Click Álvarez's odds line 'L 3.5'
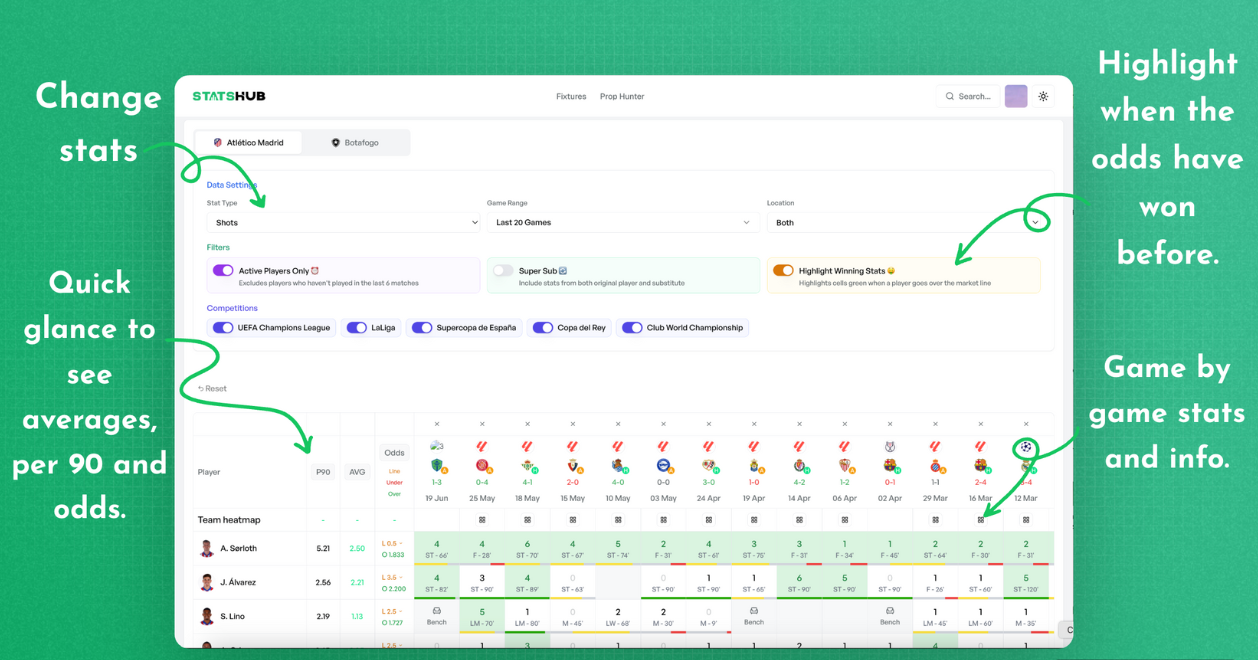The width and height of the screenshot is (1258, 660). pos(393,577)
